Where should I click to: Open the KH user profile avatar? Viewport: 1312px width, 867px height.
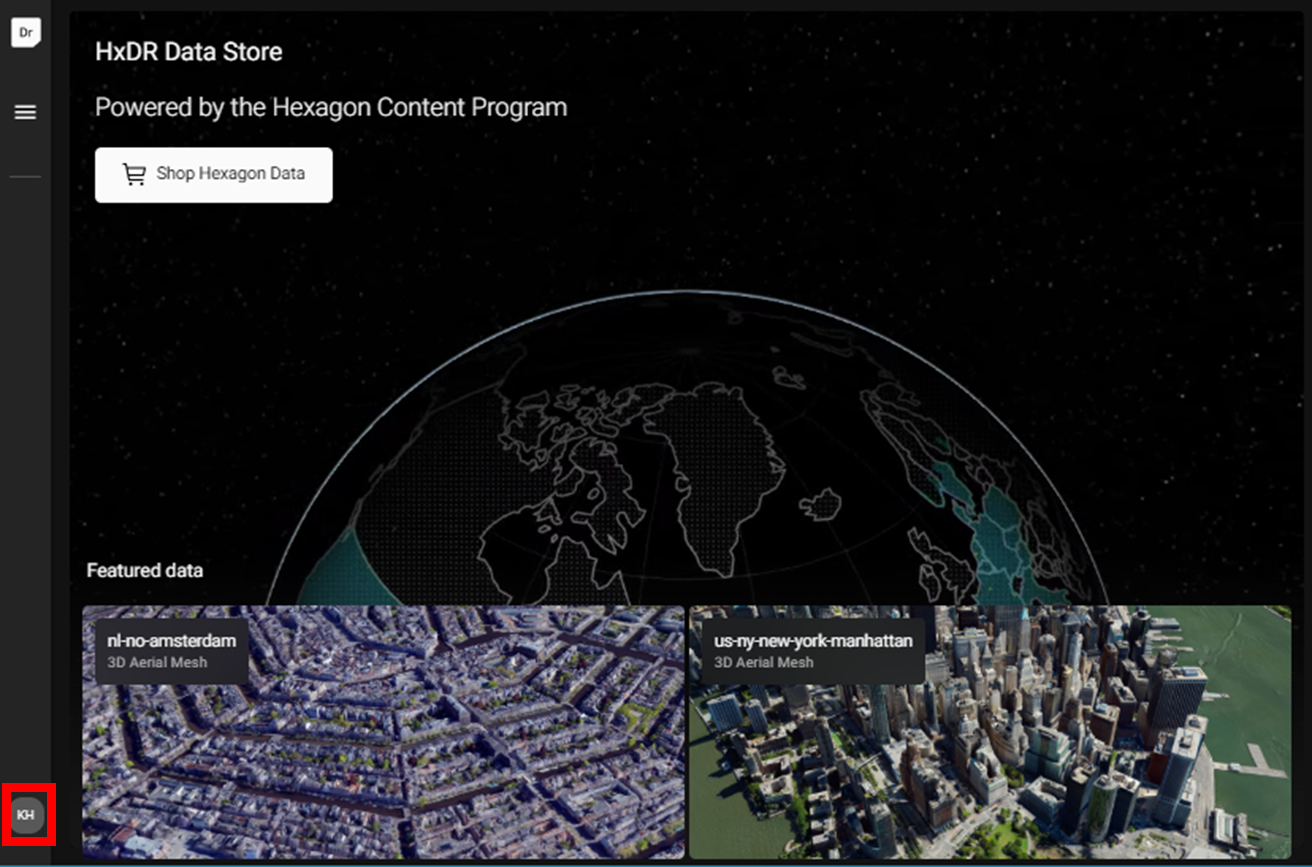point(26,815)
